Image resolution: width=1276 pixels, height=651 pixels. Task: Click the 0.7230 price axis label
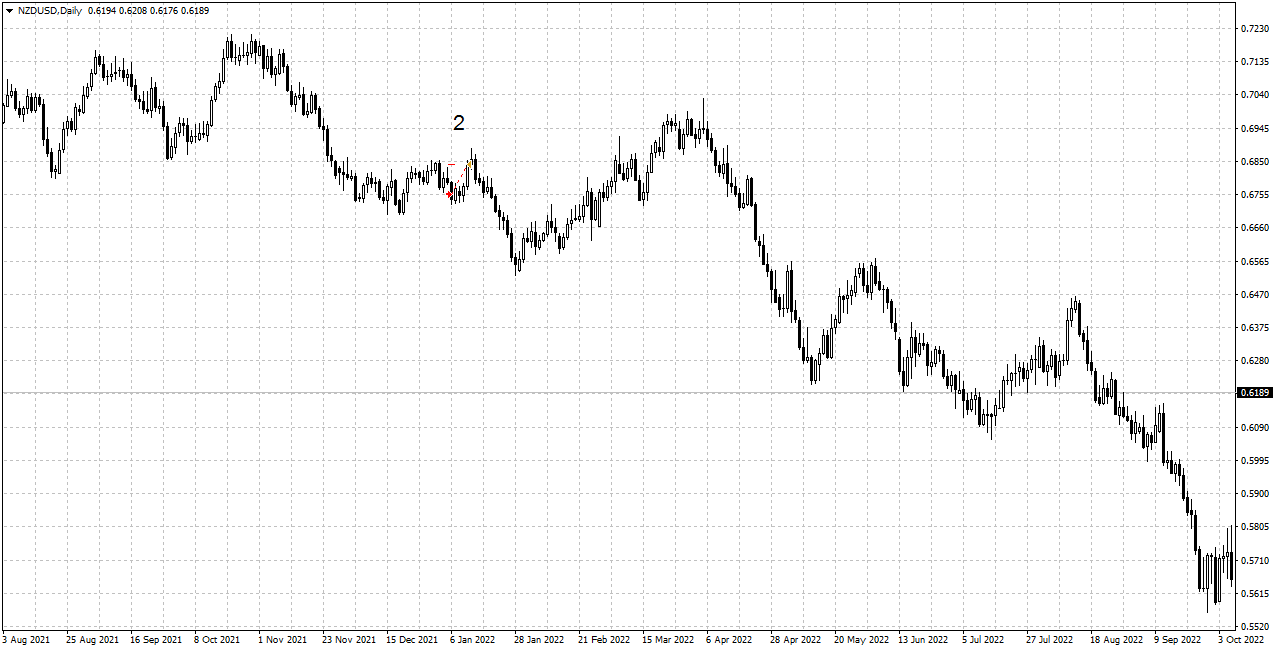click(1256, 28)
